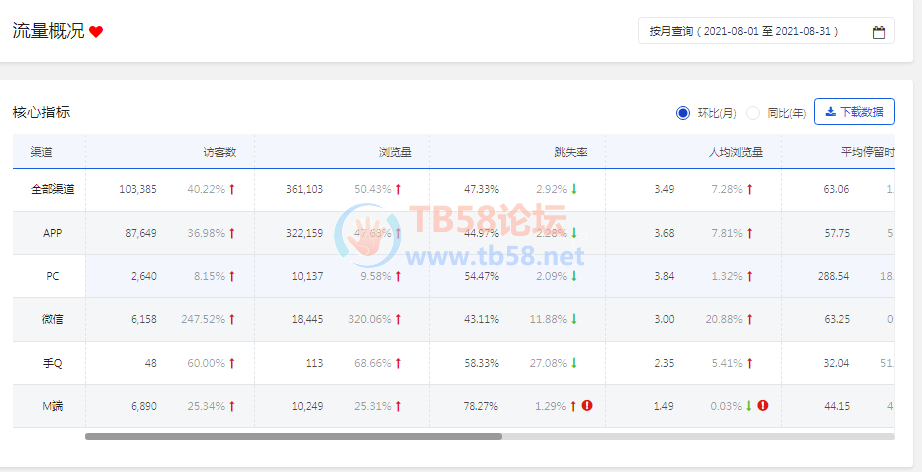Viewport: 922px width, 472px height.
Task: Click the green down arrow beside 2.92%
Action: coord(574,189)
